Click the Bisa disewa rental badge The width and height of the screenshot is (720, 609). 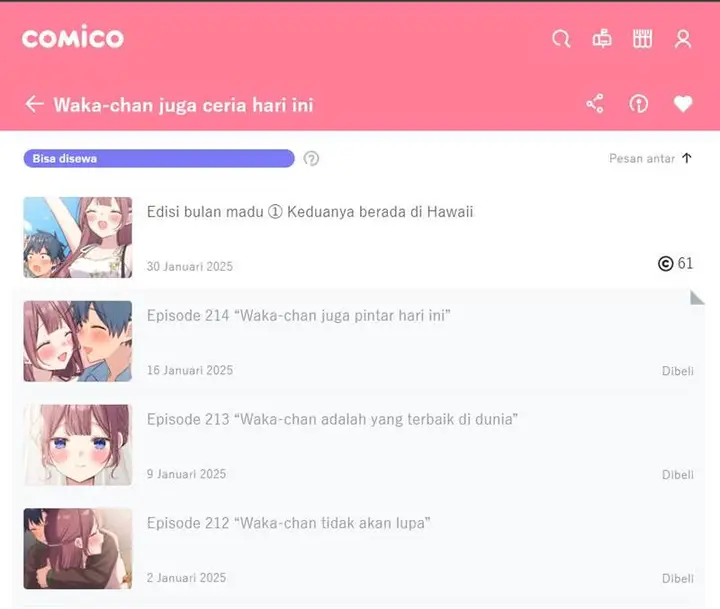click(x=159, y=158)
